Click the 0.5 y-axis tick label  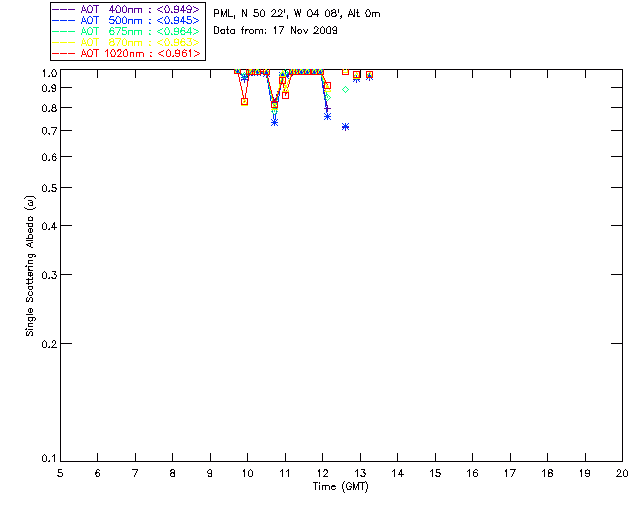[49, 188]
